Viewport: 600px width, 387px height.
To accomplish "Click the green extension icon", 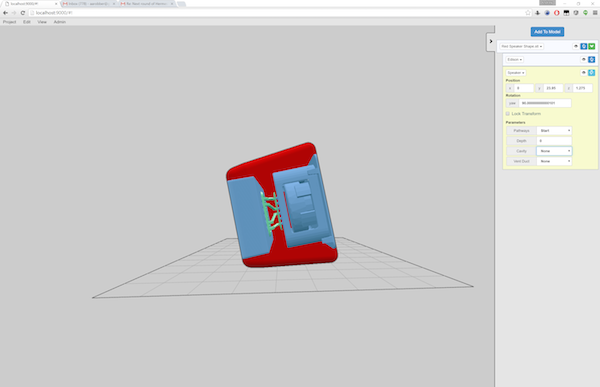I will coord(585,13).
